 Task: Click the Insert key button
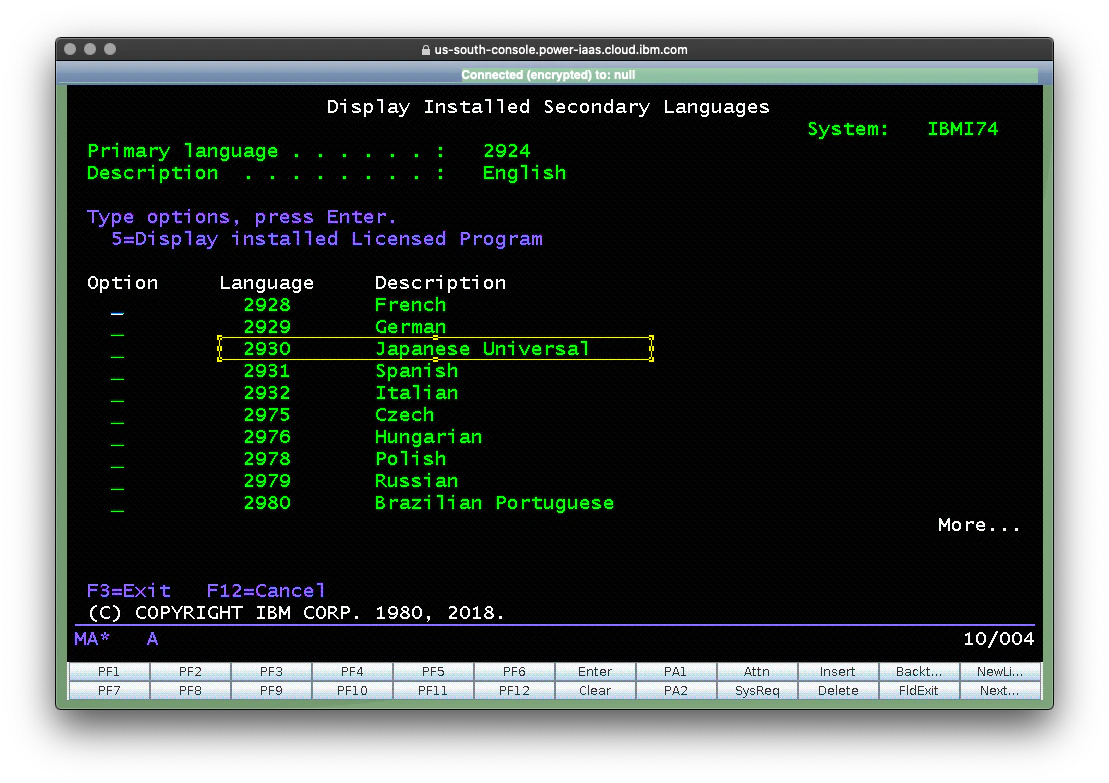click(x=838, y=671)
